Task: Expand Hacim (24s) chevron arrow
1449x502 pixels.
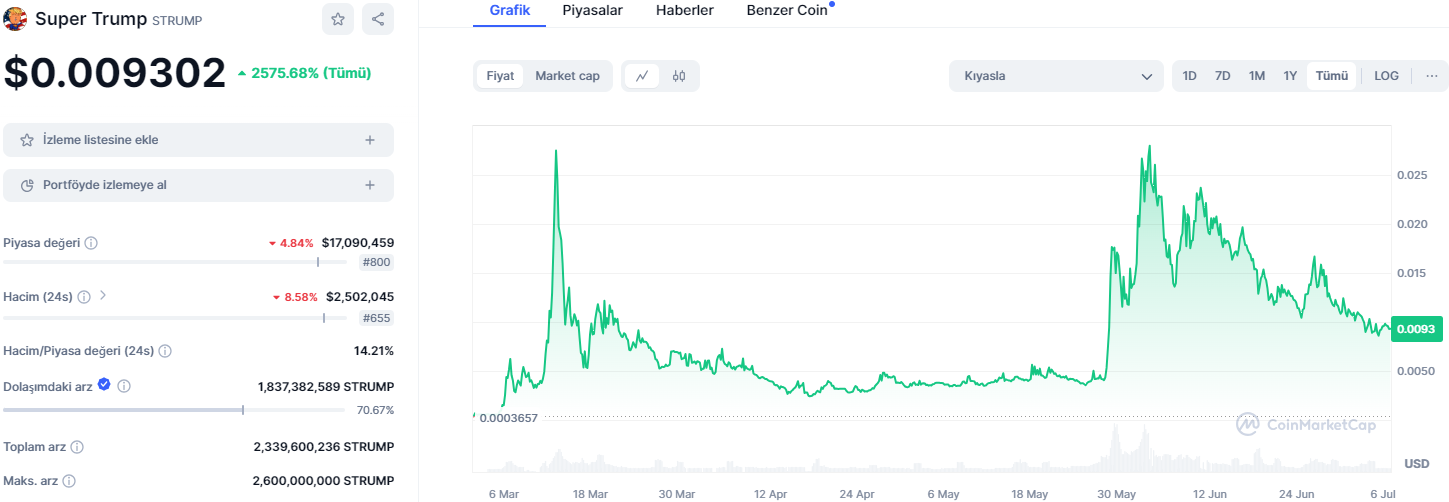Action: 103,296
